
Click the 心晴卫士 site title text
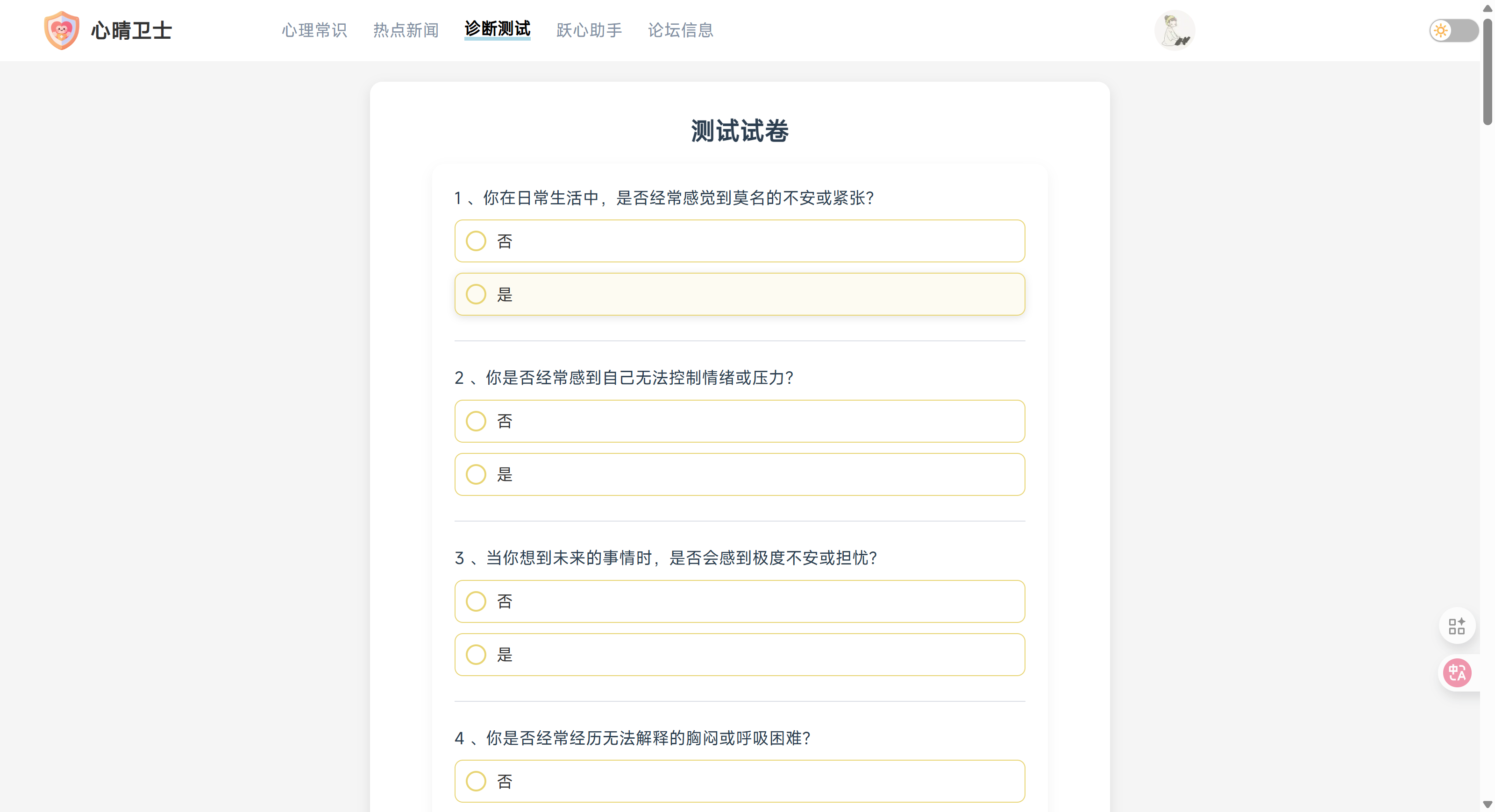pos(131,31)
